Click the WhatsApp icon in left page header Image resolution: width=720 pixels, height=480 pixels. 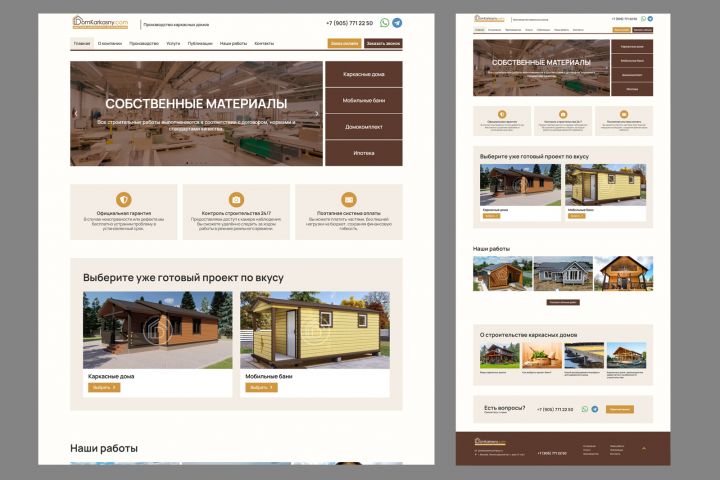coord(384,23)
